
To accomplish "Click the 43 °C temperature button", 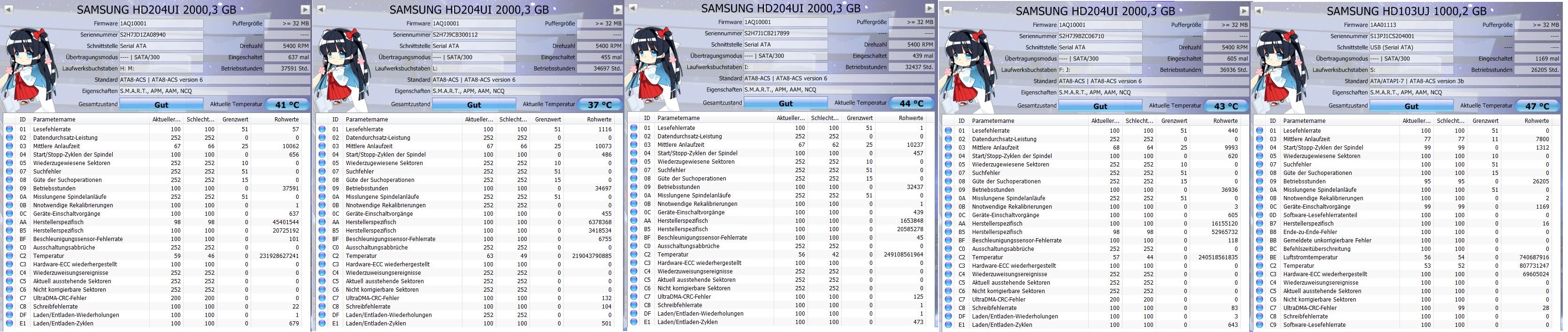I will coord(1227,106).
